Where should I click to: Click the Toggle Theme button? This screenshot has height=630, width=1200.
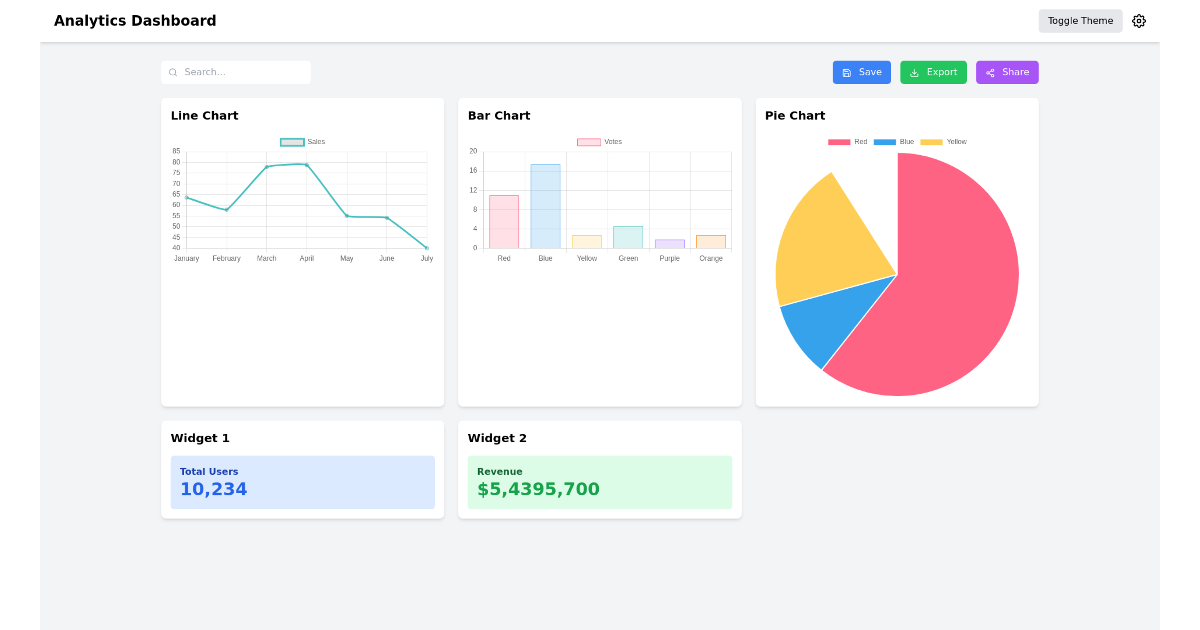point(1080,20)
